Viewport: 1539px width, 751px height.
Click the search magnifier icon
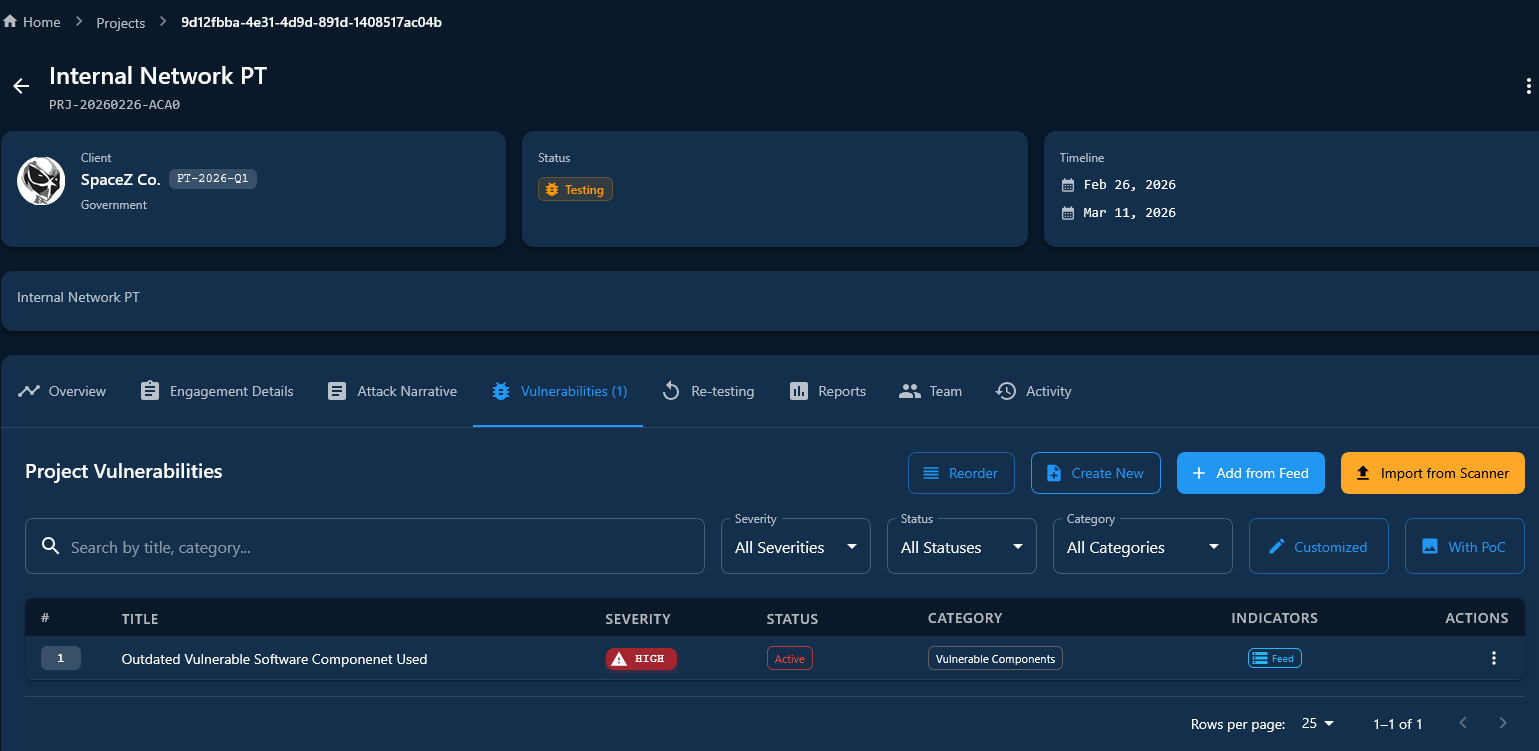pos(51,546)
